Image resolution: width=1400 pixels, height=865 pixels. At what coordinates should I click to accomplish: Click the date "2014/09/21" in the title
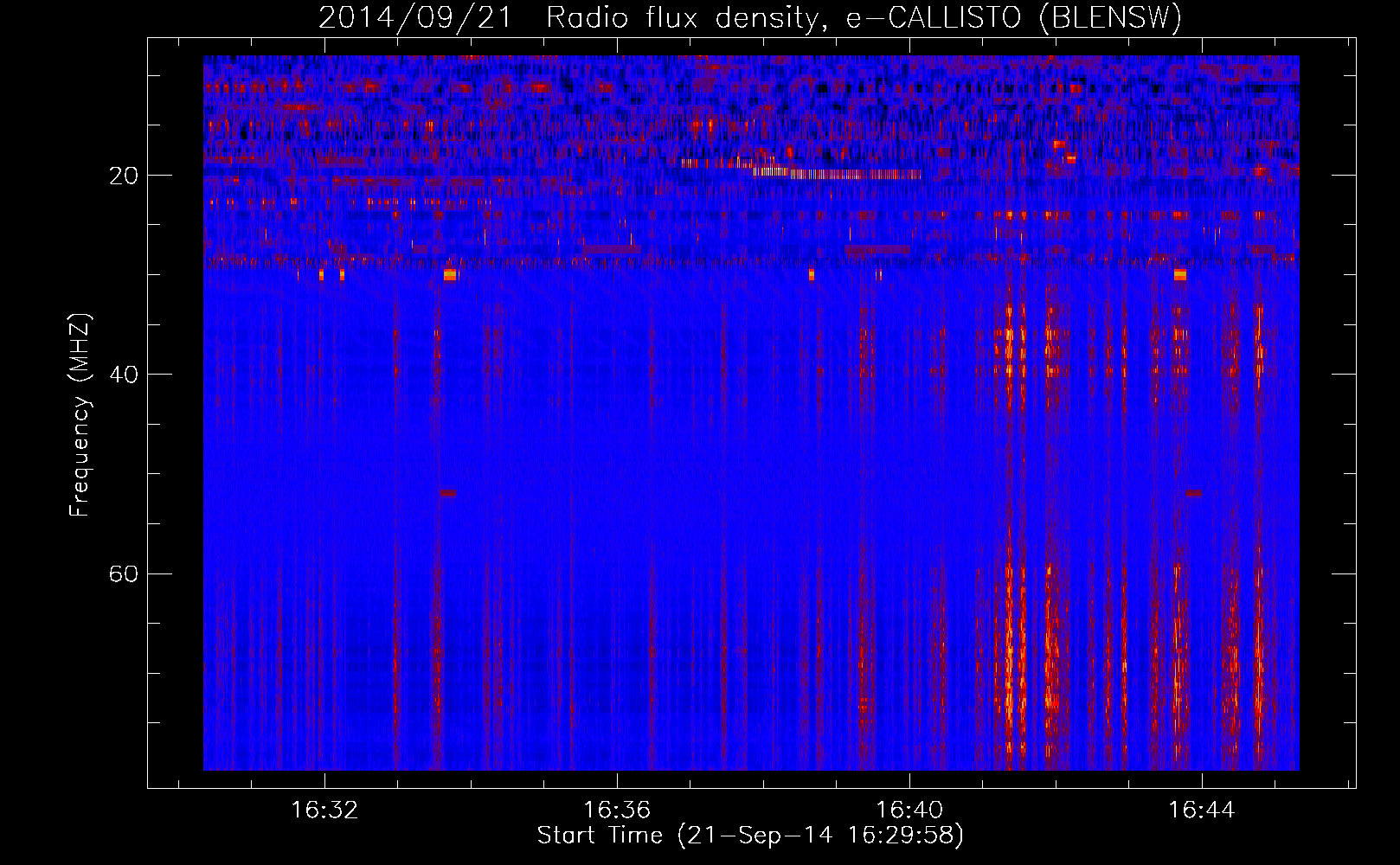coord(415,18)
